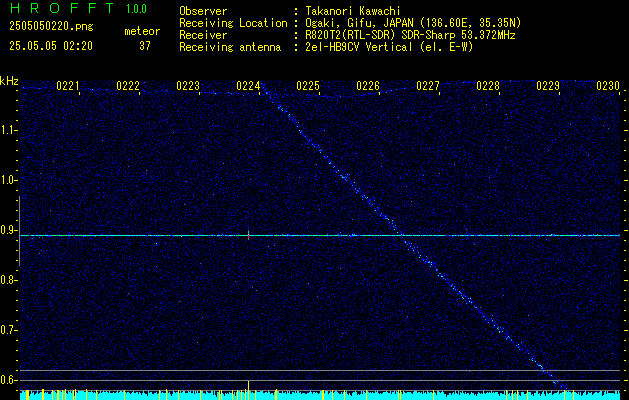Click the red-green spike on carrier line
Screen dimensions: 629x400
tap(248, 235)
